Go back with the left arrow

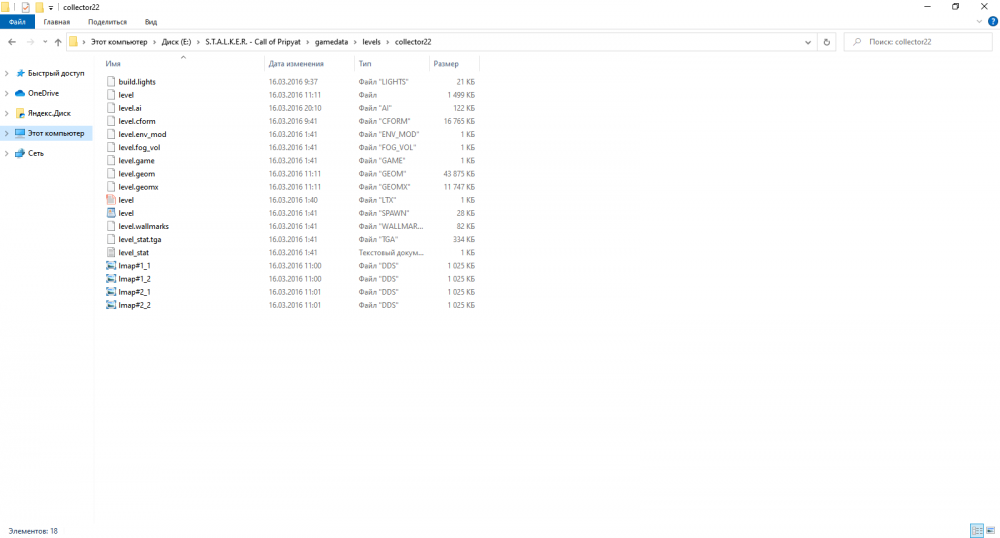tap(12, 42)
